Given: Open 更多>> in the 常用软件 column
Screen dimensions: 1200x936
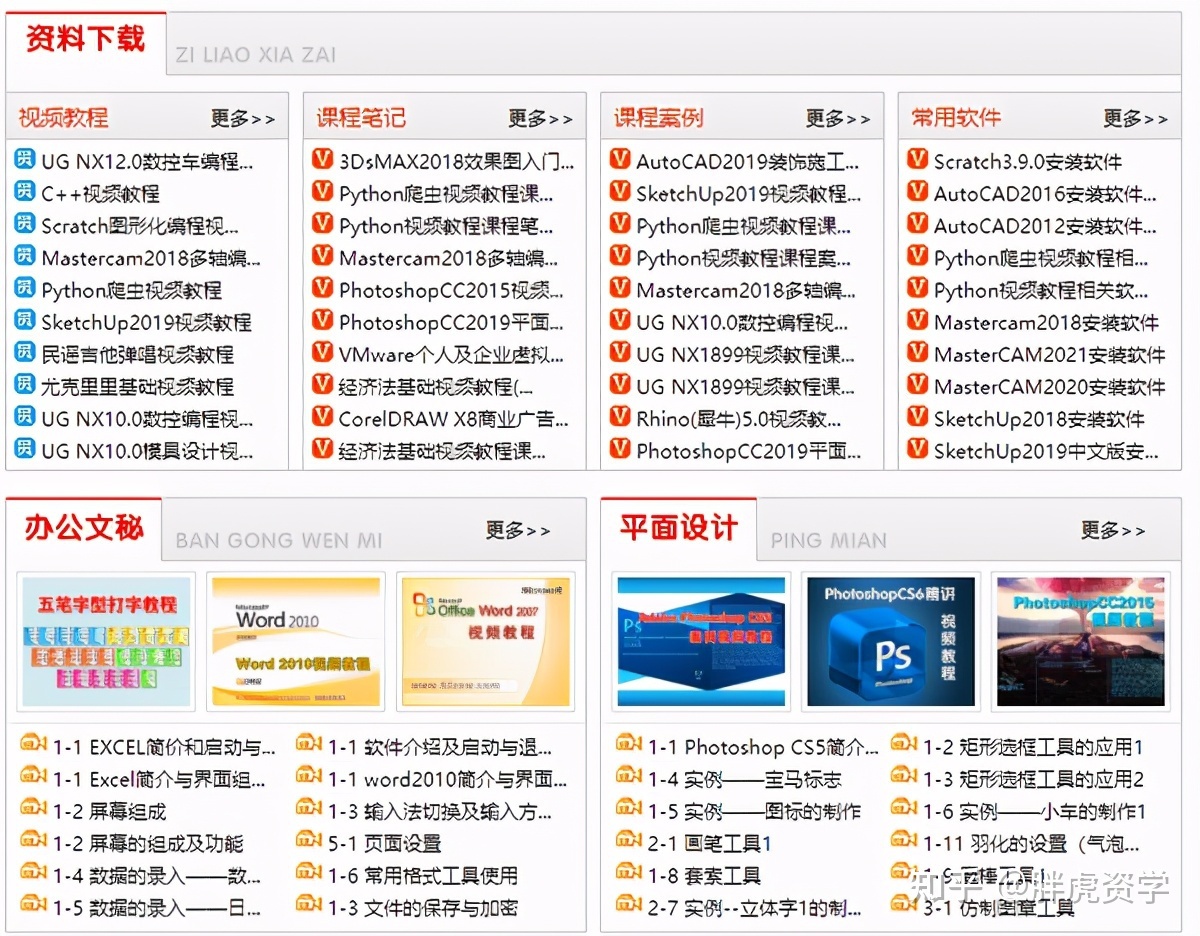Looking at the screenshot, I should click(x=1137, y=117).
